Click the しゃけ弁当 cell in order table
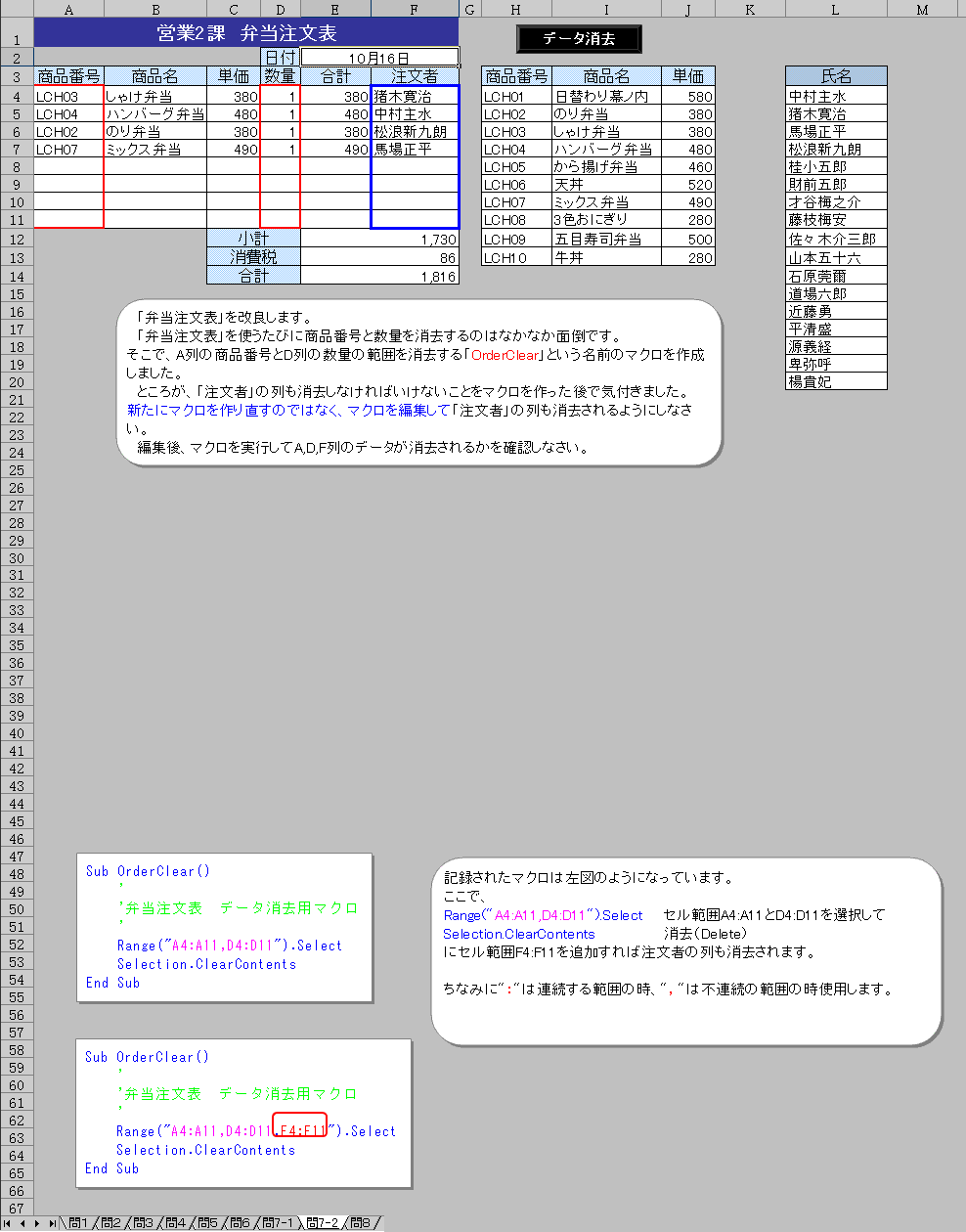This screenshot has height=1232, width=966. [155, 97]
